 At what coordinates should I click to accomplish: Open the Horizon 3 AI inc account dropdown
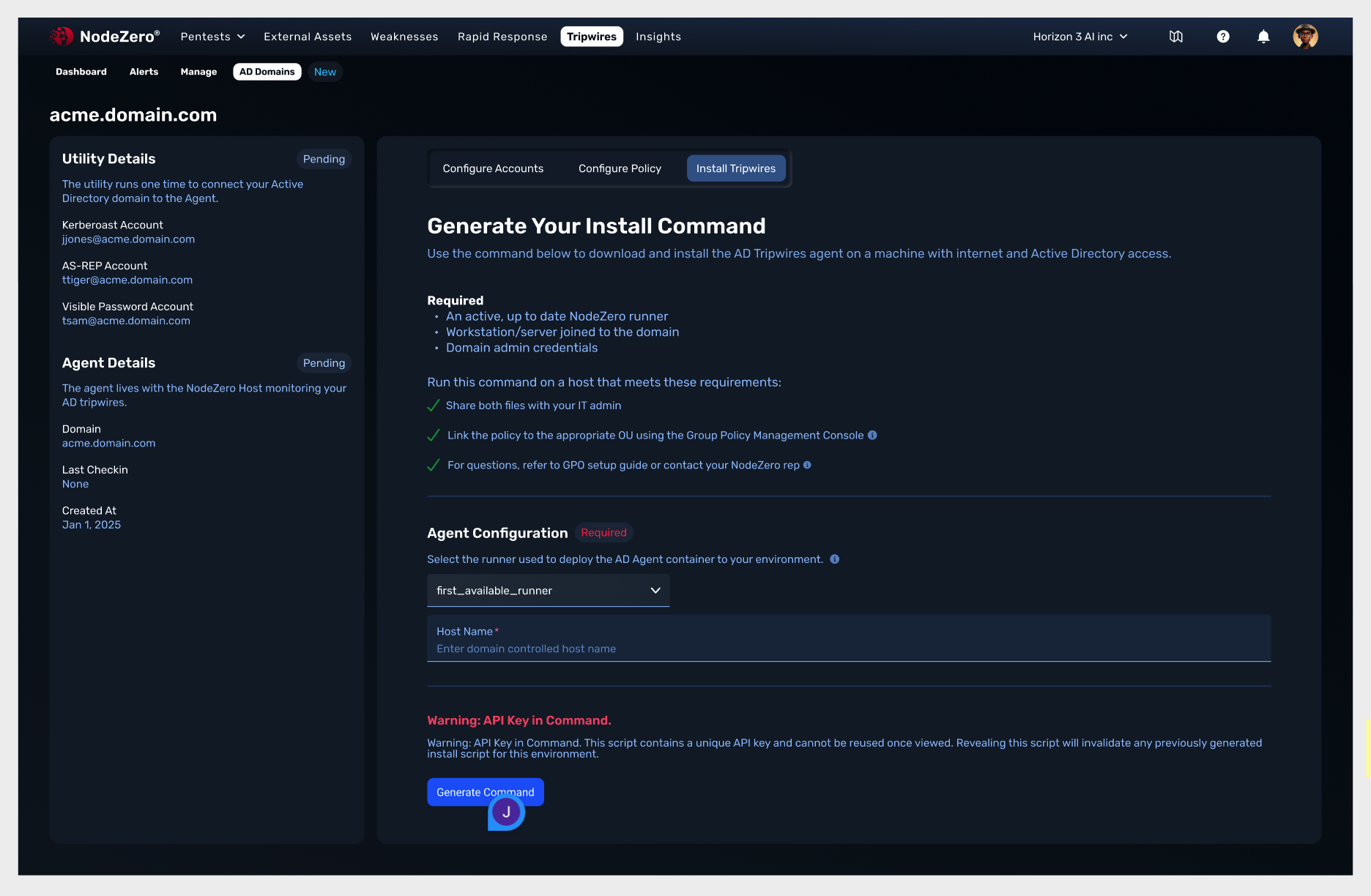coord(1080,37)
